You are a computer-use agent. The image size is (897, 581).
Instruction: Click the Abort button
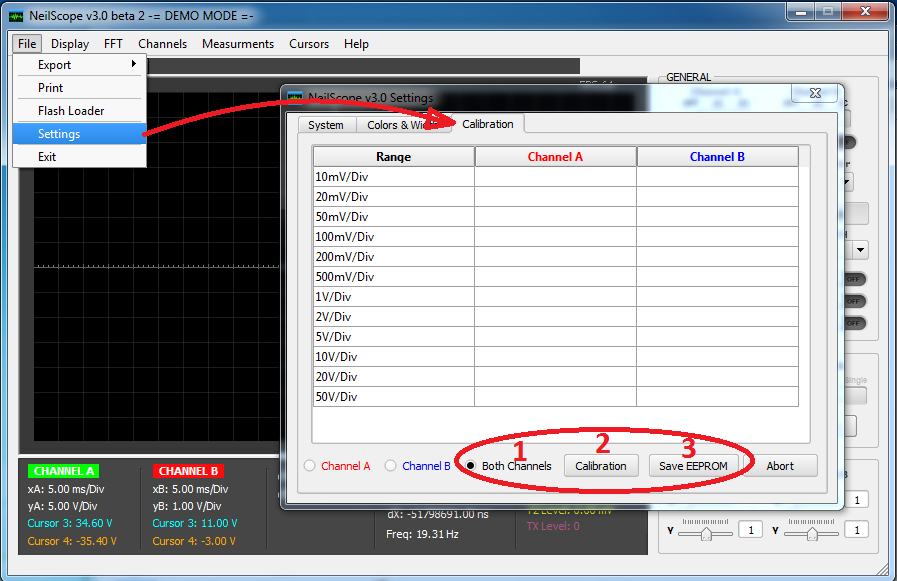coord(780,466)
